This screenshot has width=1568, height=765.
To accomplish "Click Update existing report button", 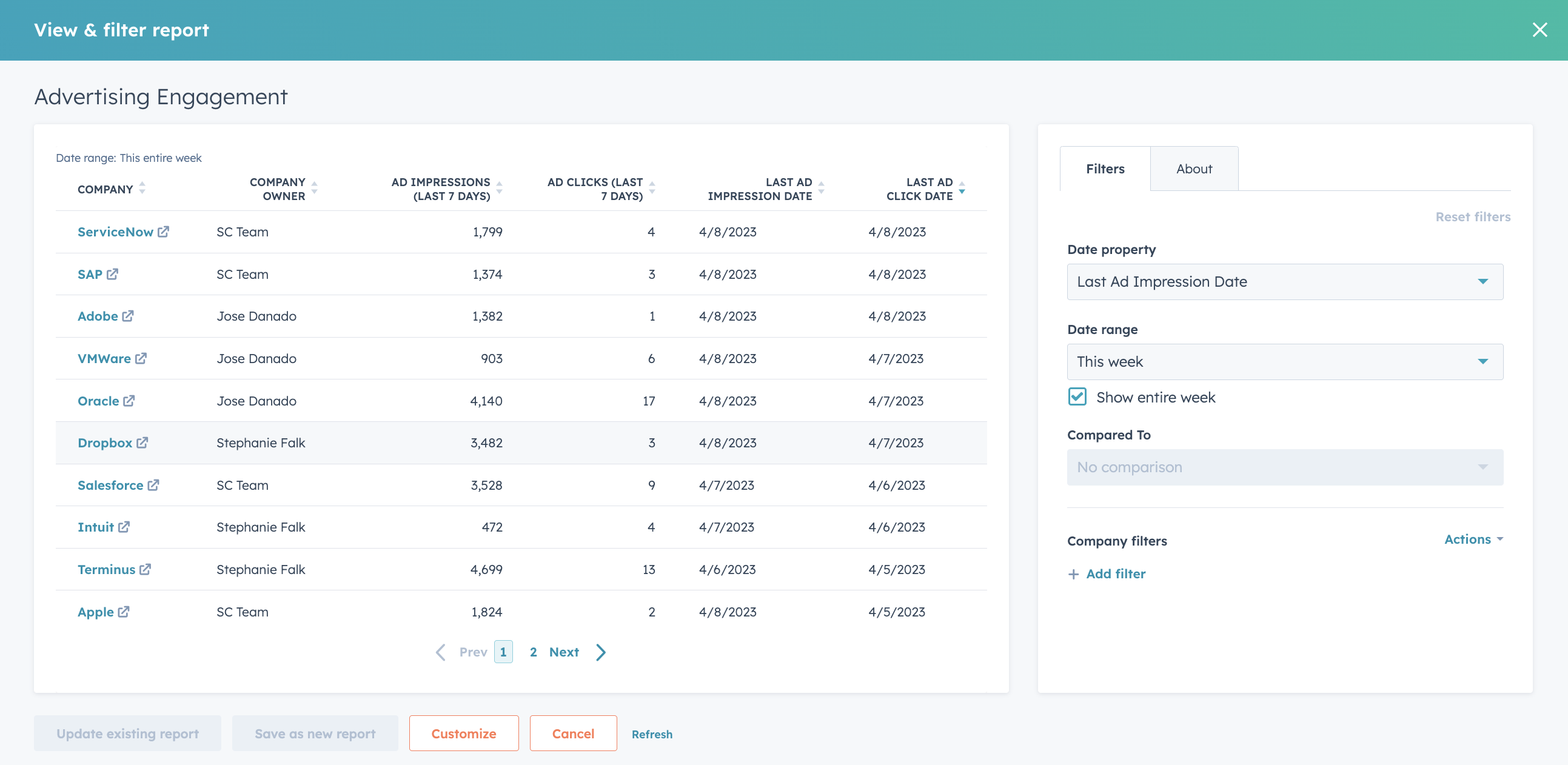I will coord(127,733).
